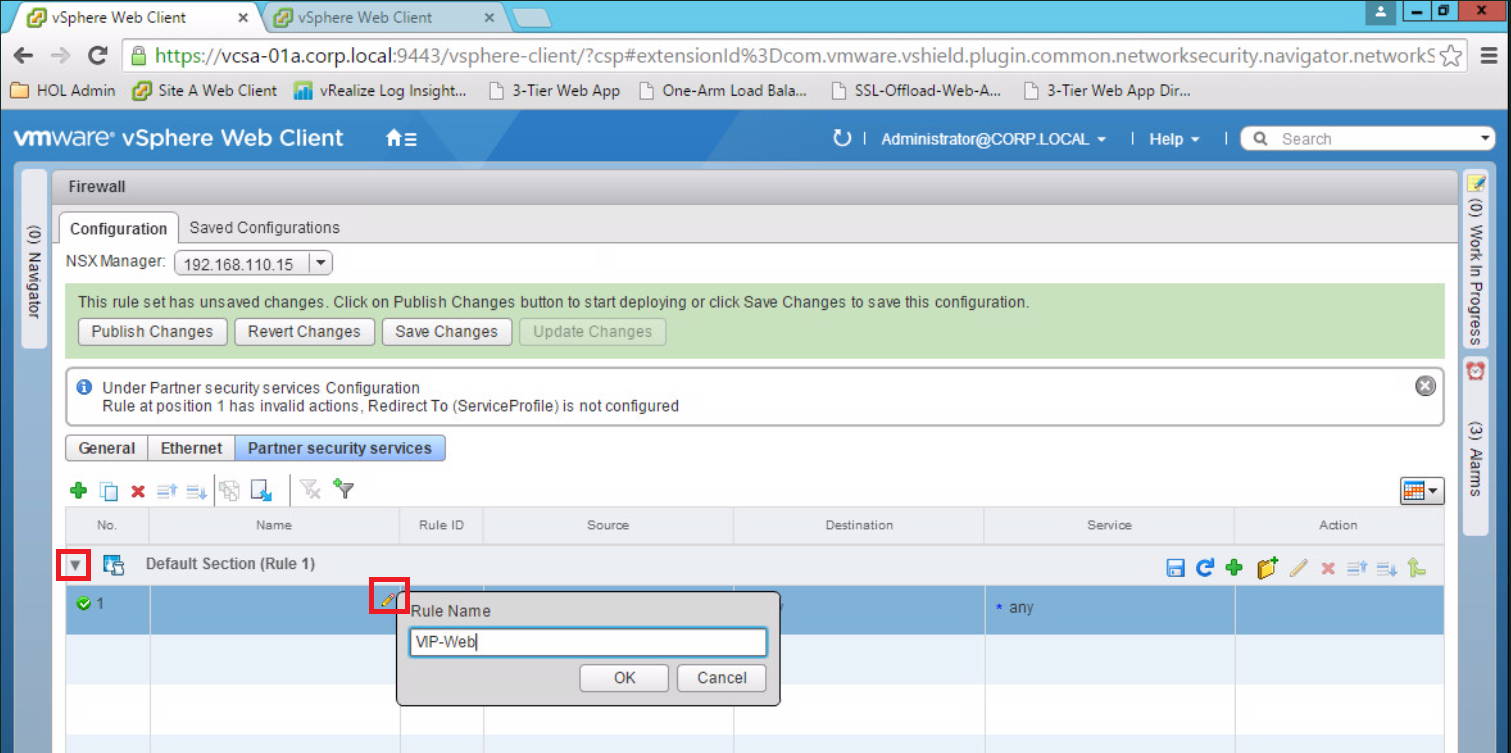Open the One-Arm Load Balancer bookmark
Image resolution: width=1511 pixels, height=753 pixels.
pyautogui.click(x=722, y=90)
